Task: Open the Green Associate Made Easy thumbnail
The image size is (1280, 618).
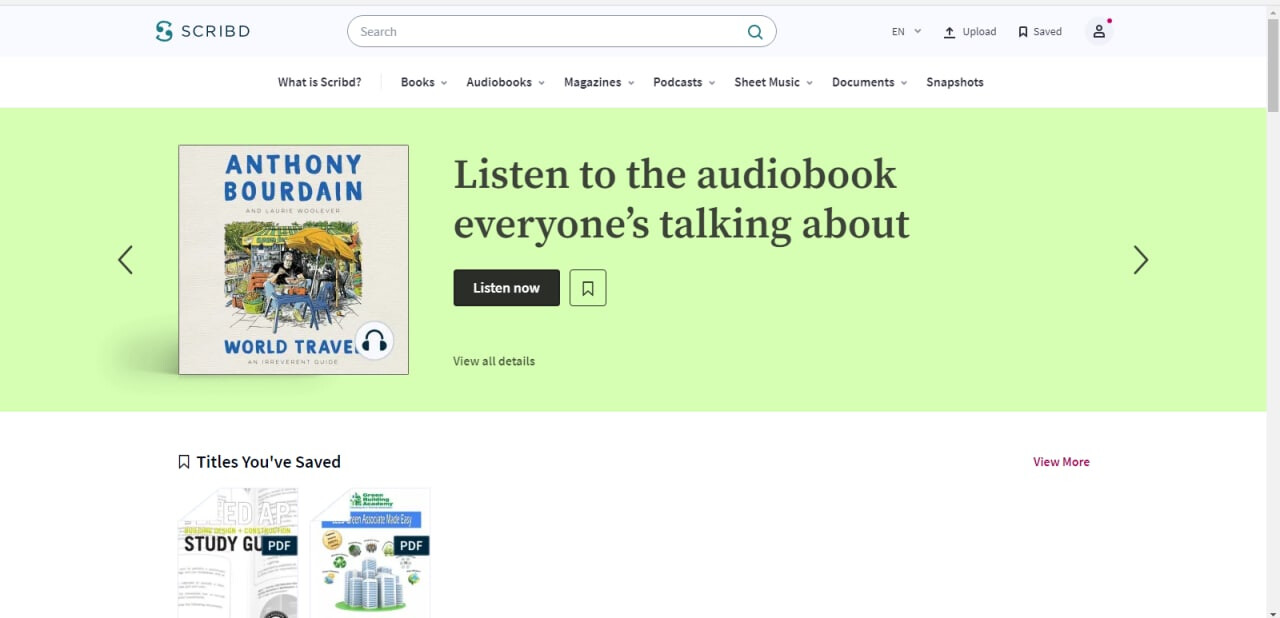Action: click(370, 552)
